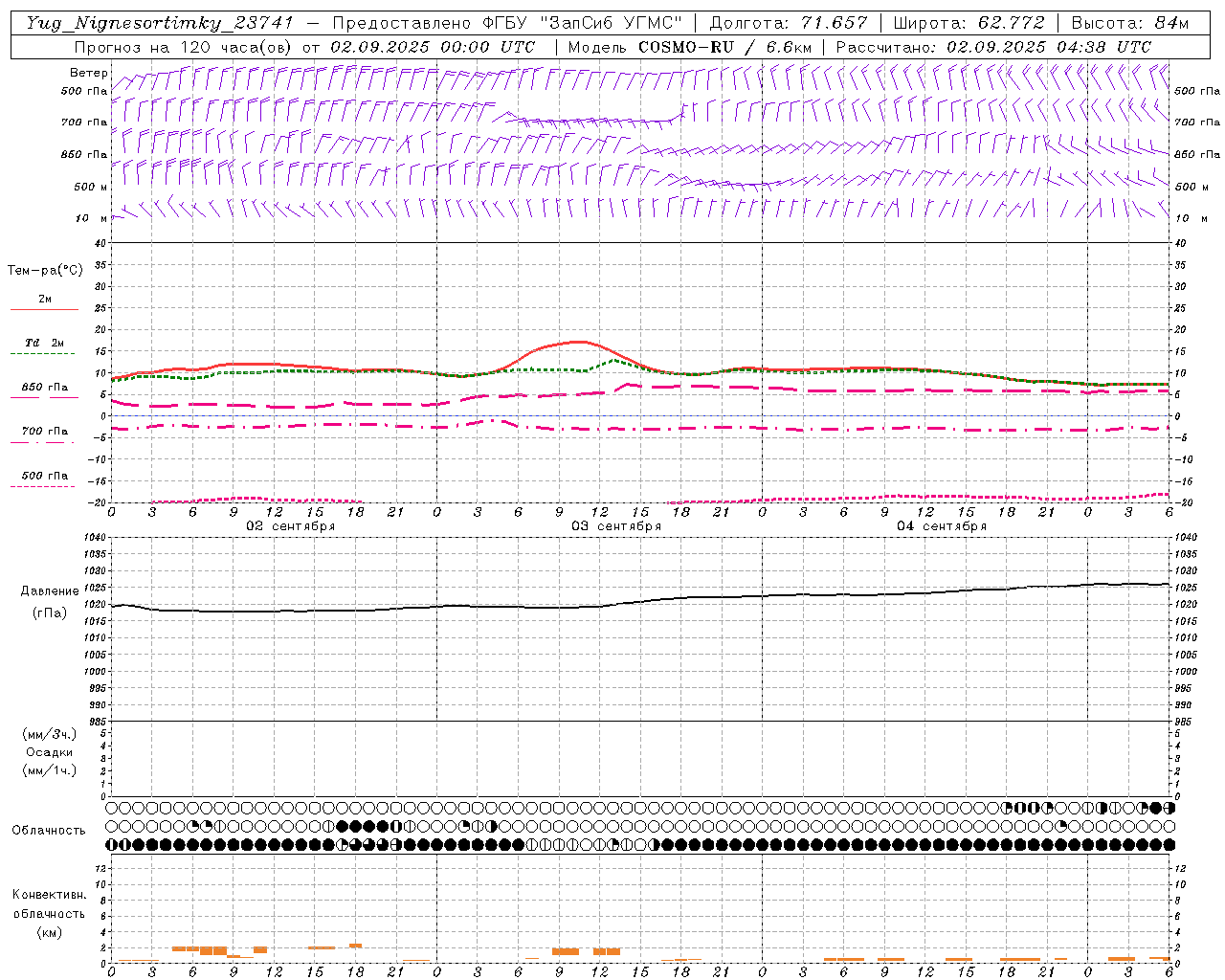Click the Конвективн. label
The width and height of the screenshot is (1225, 980).
49,895
